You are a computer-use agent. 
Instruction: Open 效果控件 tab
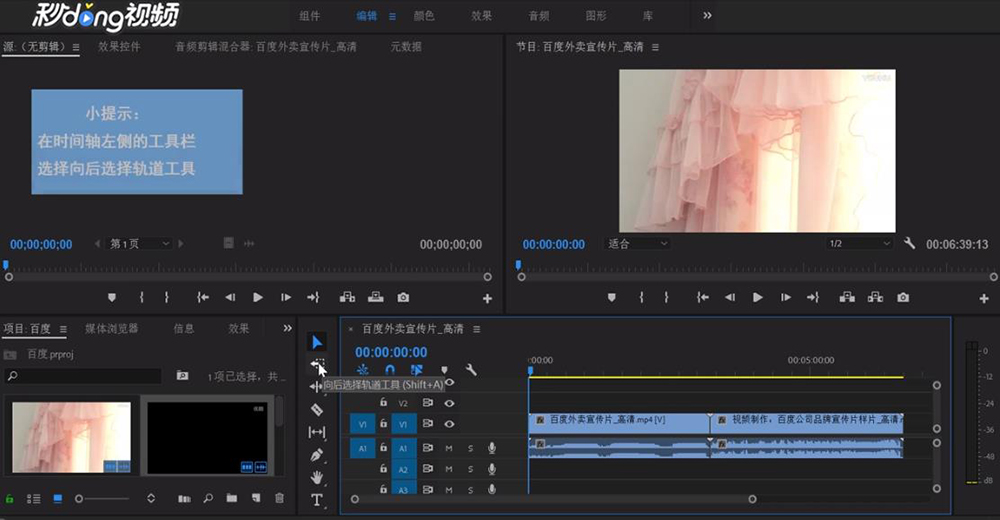(x=119, y=47)
